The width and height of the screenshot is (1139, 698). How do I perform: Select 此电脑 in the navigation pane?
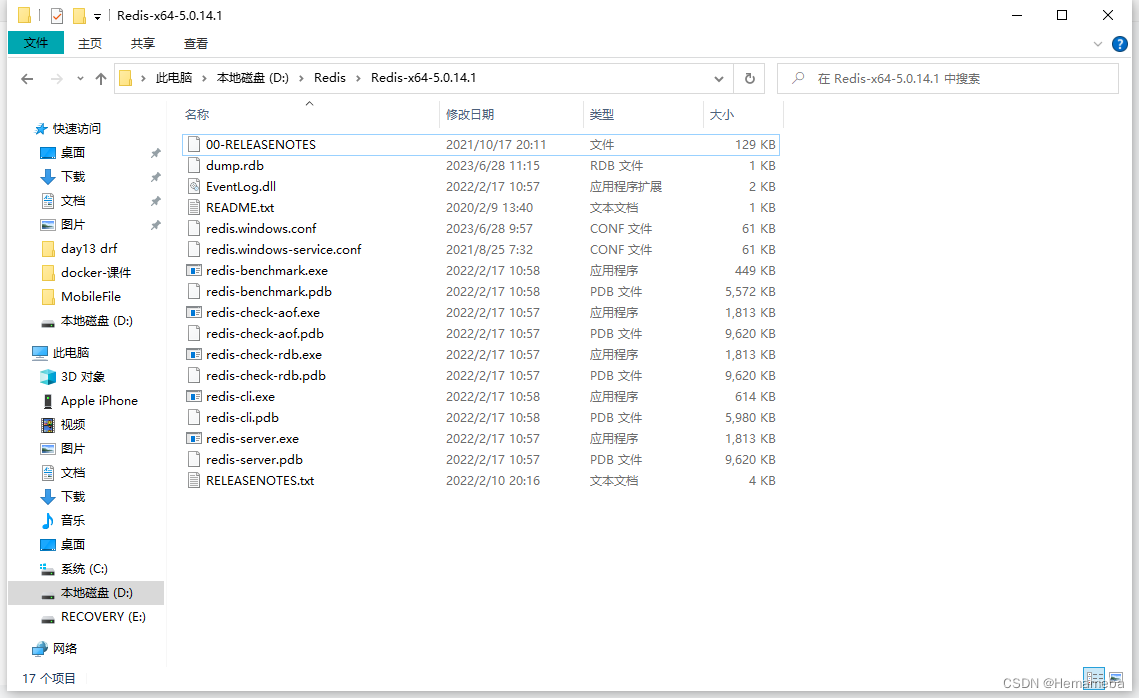pyautogui.click(x=70, y=353)
